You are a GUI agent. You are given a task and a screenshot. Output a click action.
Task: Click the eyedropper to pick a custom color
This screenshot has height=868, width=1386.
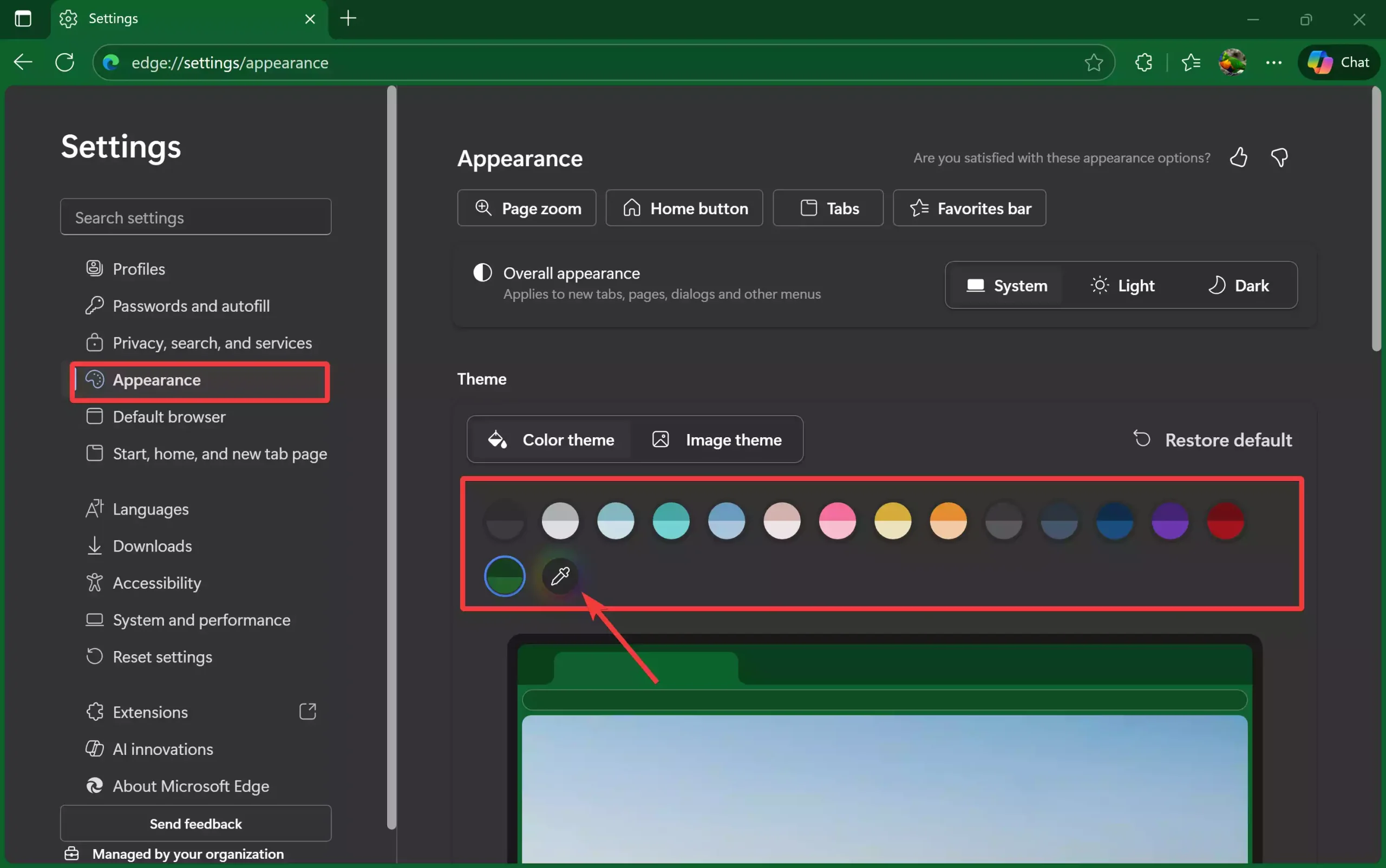560,576
